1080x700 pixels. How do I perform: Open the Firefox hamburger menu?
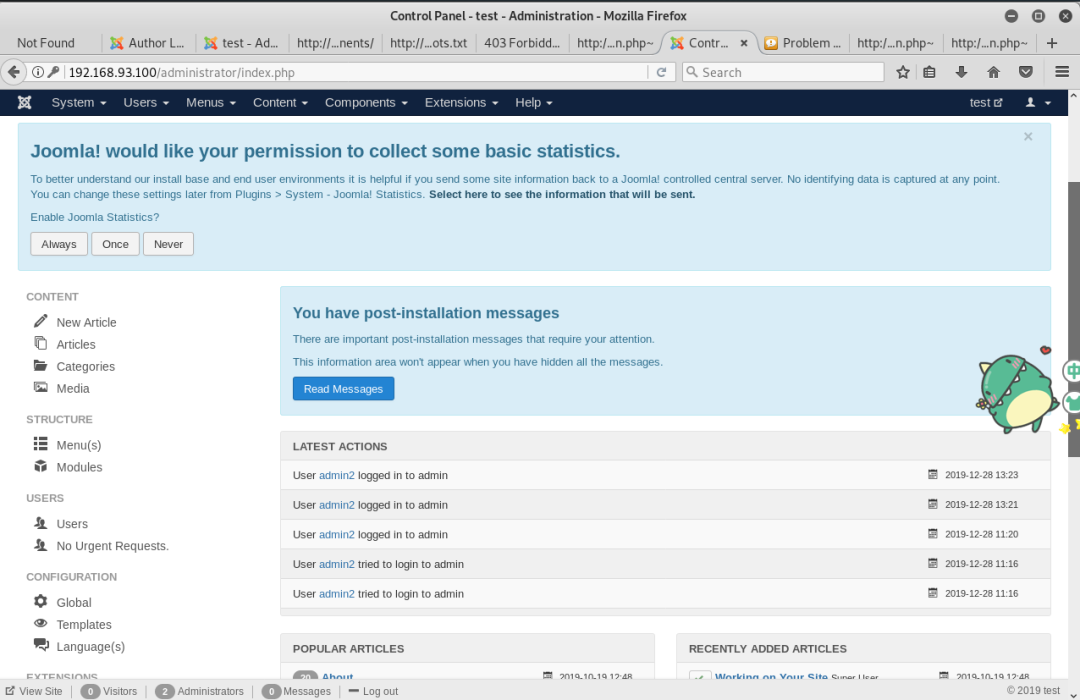click(1062, 72)
